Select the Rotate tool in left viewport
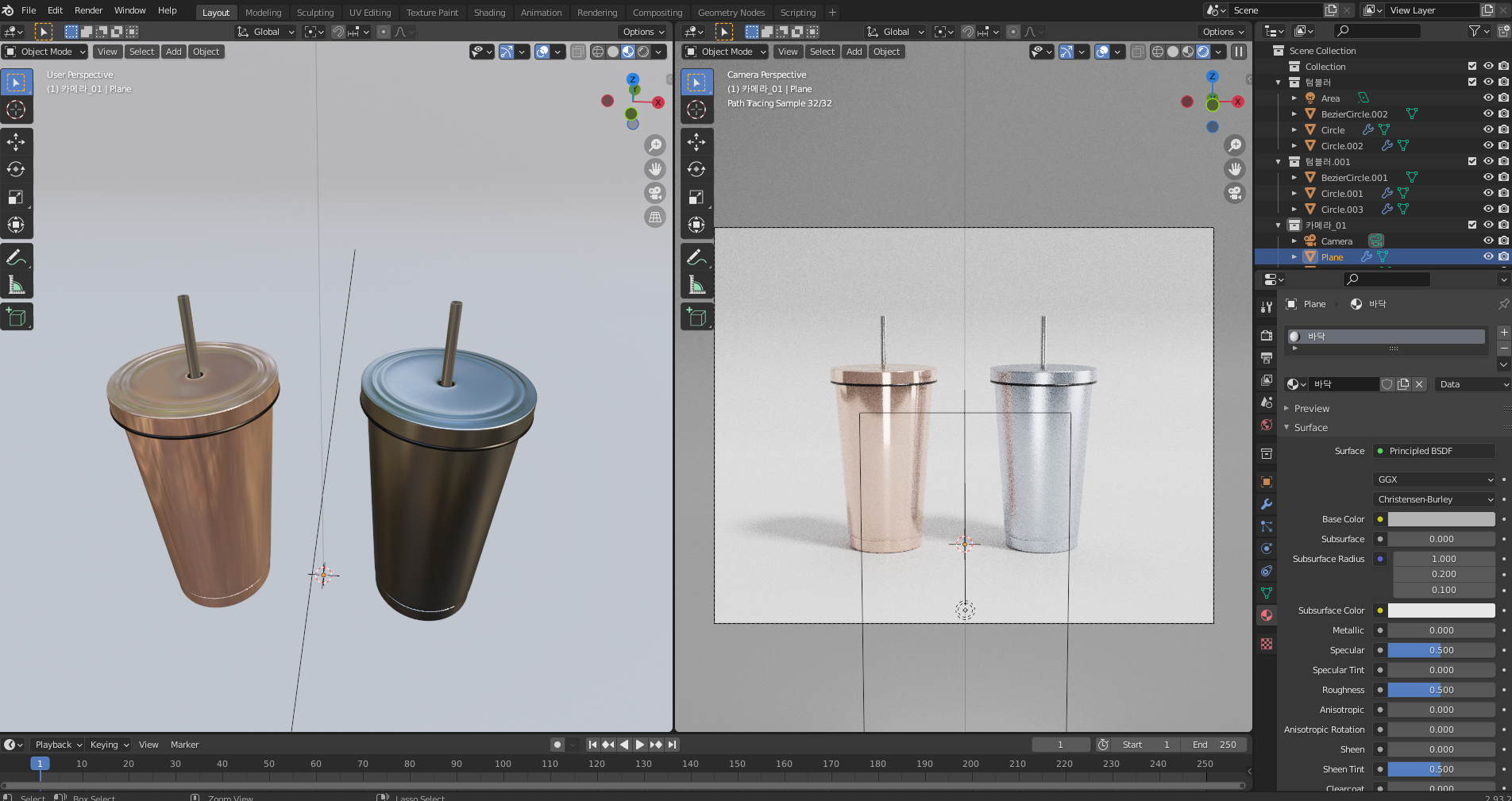 [16, 169]
